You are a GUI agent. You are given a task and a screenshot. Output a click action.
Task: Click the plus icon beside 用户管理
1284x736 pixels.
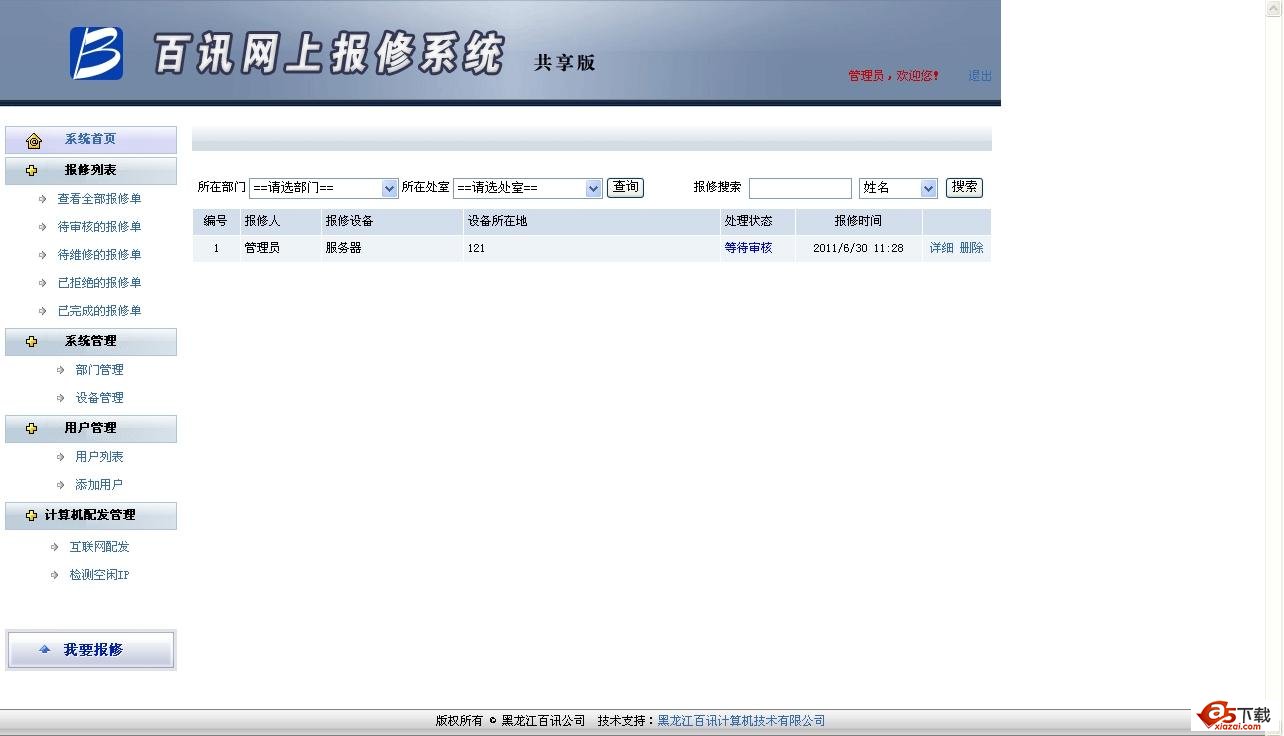tap(32, 429)
